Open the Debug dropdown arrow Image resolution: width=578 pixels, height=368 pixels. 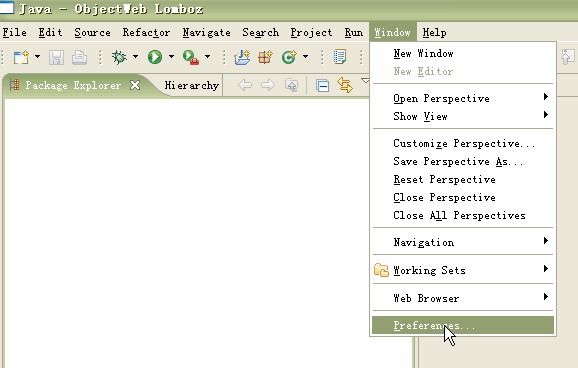pyautogui.click(x=135, y=57)
